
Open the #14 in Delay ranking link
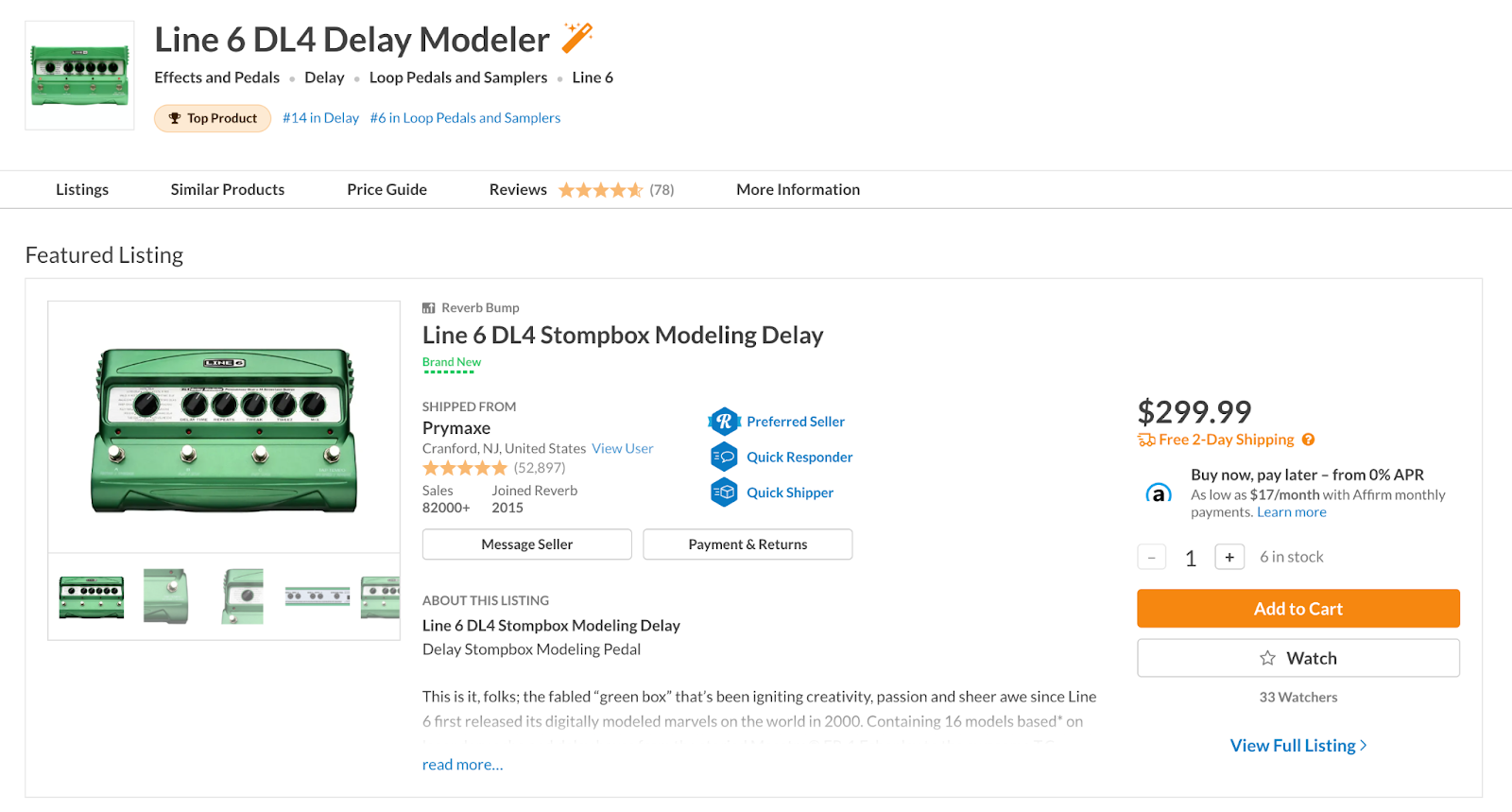(x=320, y=118)
